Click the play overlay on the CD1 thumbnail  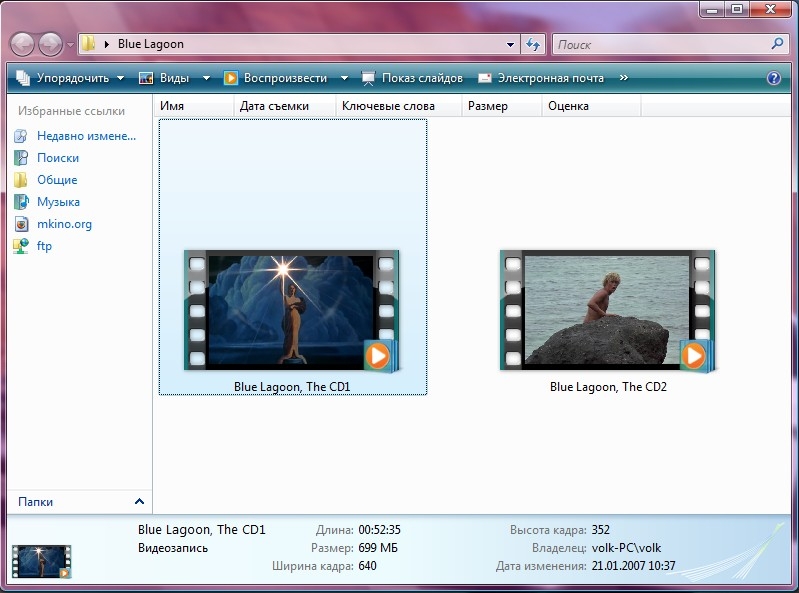click(x=379, y=355)
